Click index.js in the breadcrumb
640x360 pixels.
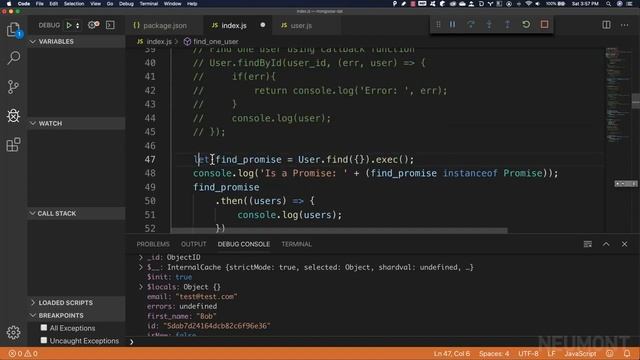click(x=159, y=42)
